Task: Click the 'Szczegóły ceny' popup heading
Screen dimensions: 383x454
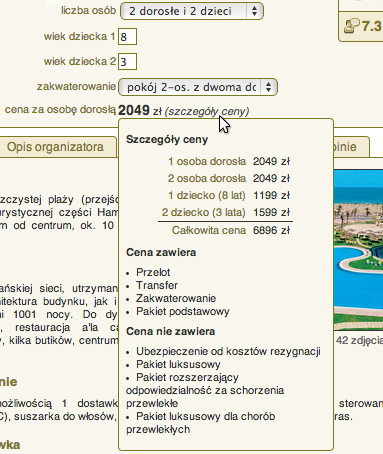Action: (167, 139)
